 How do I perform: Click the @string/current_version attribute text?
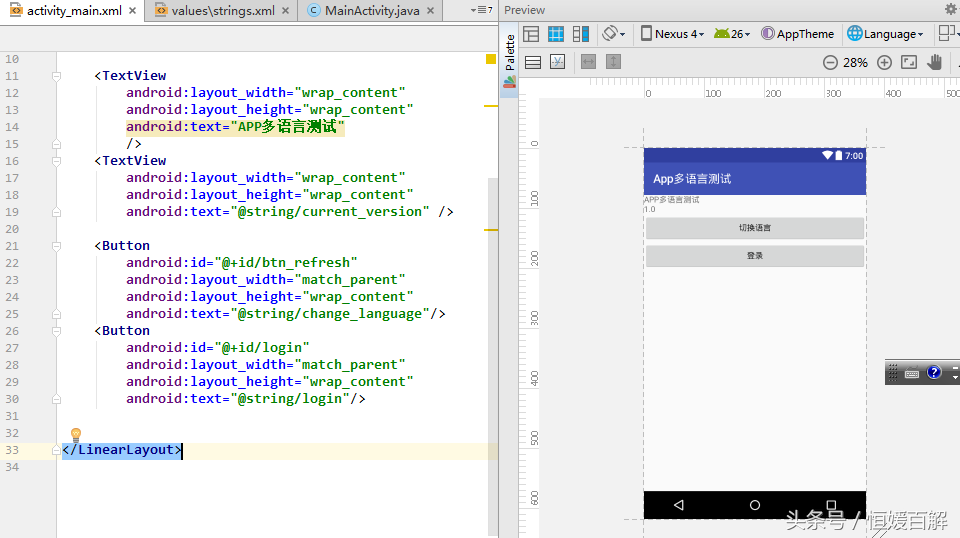coord(334,212)
